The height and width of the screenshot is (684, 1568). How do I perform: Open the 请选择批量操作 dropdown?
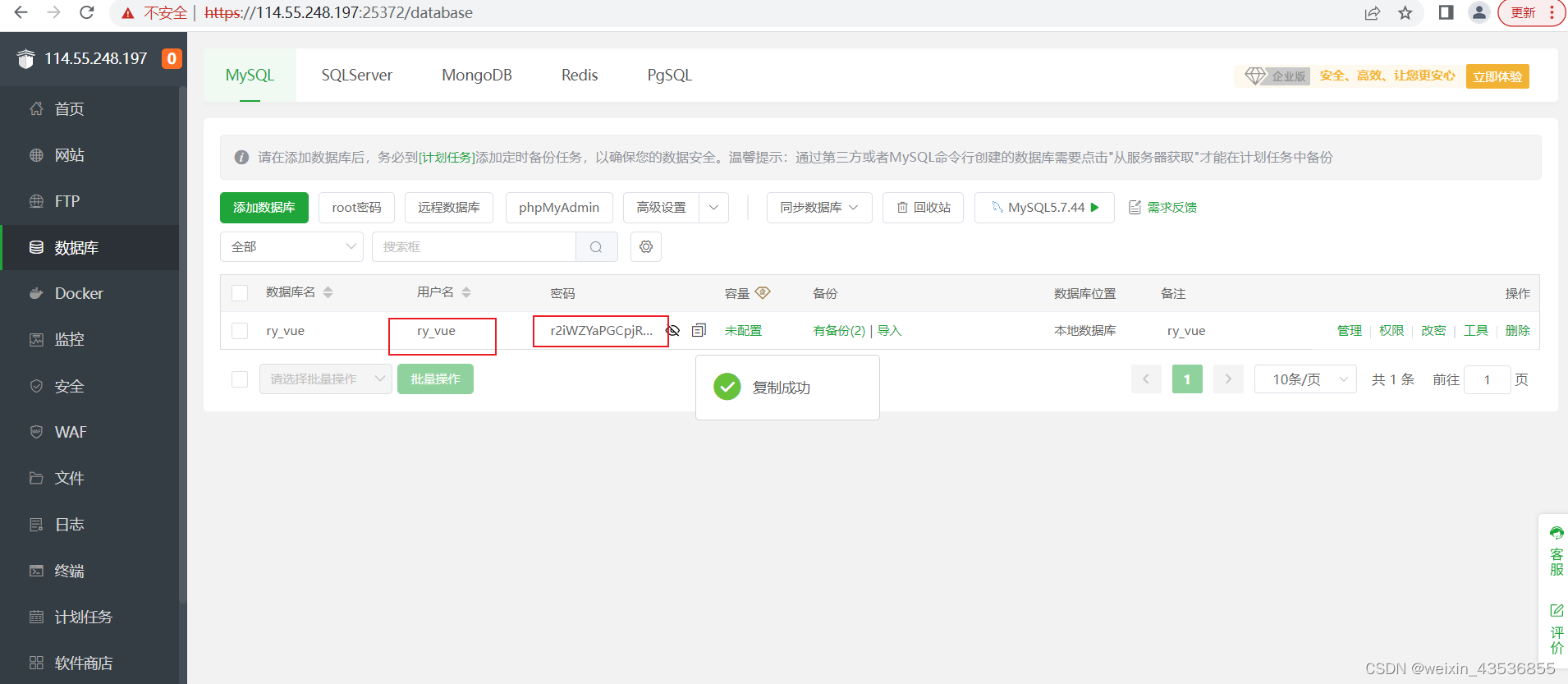(x=326, y=379)
